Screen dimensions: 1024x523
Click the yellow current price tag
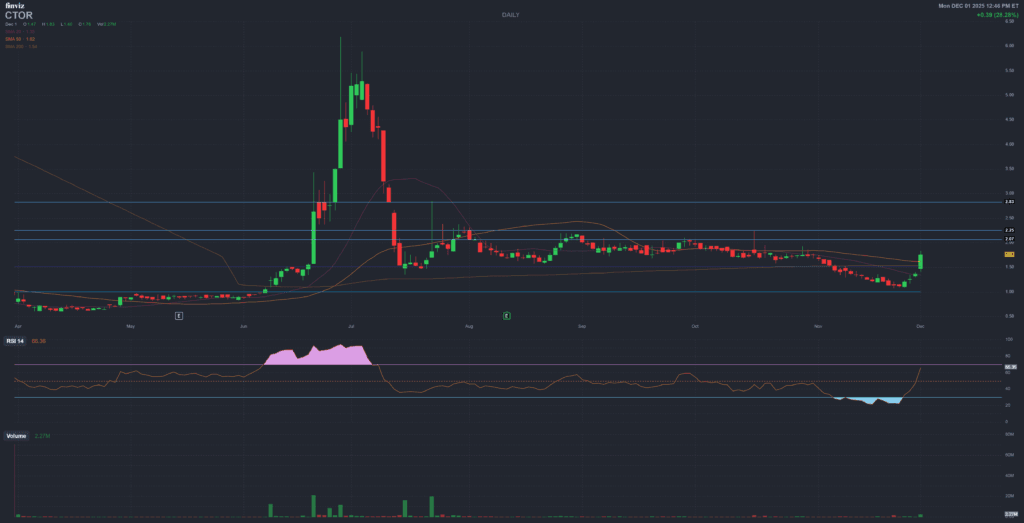pyautogui.click(x=1009, y=255)
